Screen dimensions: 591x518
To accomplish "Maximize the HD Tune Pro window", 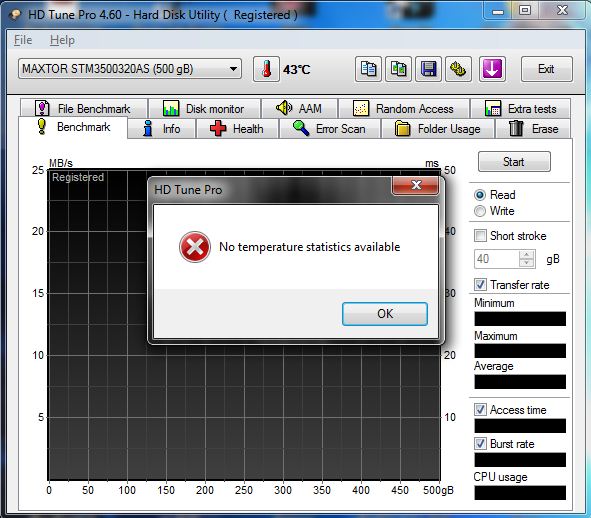I will click(x=525, y=11).
